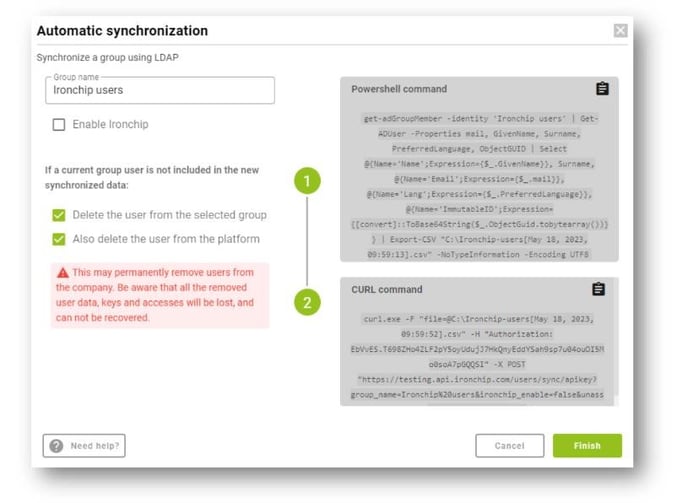The height and width of the screenshot is (503, 682).
Task: Select the step 1 green circle
Action: [307, 181]
